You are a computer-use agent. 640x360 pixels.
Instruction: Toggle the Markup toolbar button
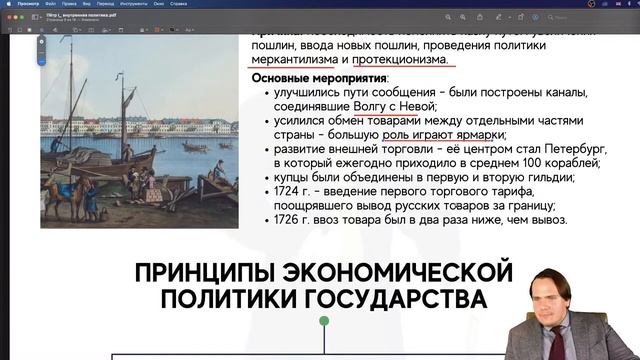point(535,17)
